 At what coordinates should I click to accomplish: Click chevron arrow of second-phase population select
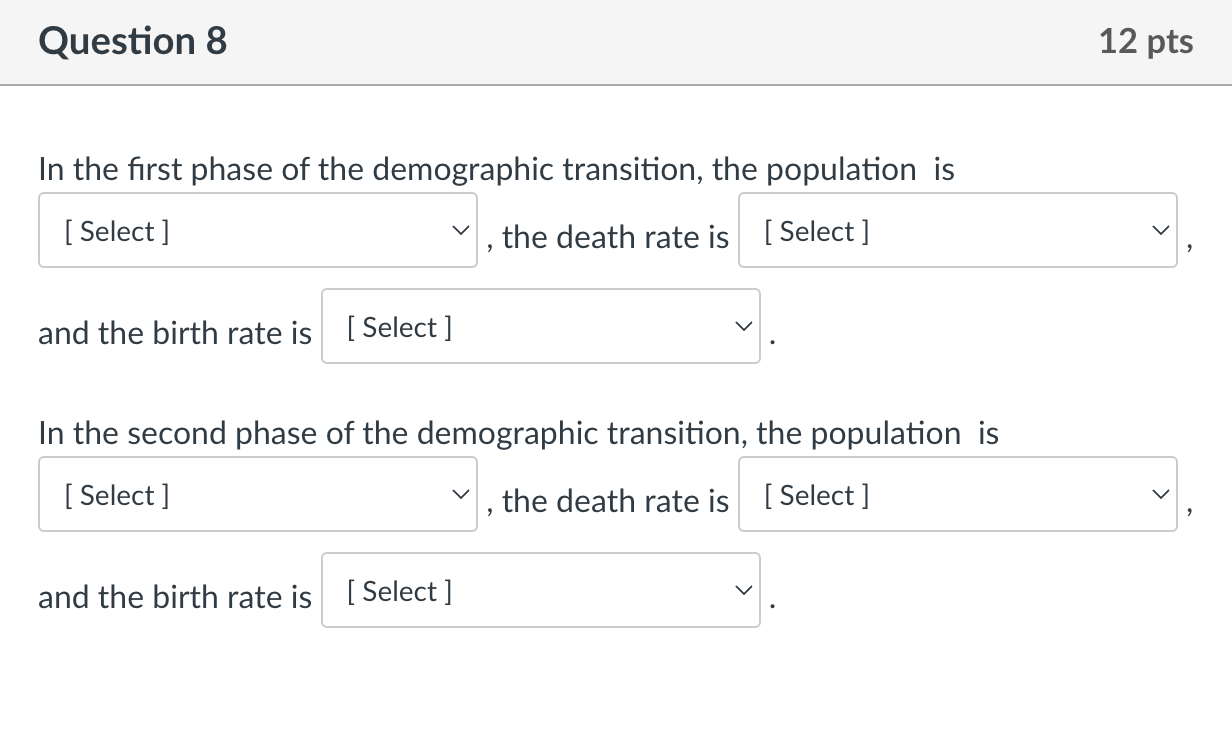pos(459,495)
